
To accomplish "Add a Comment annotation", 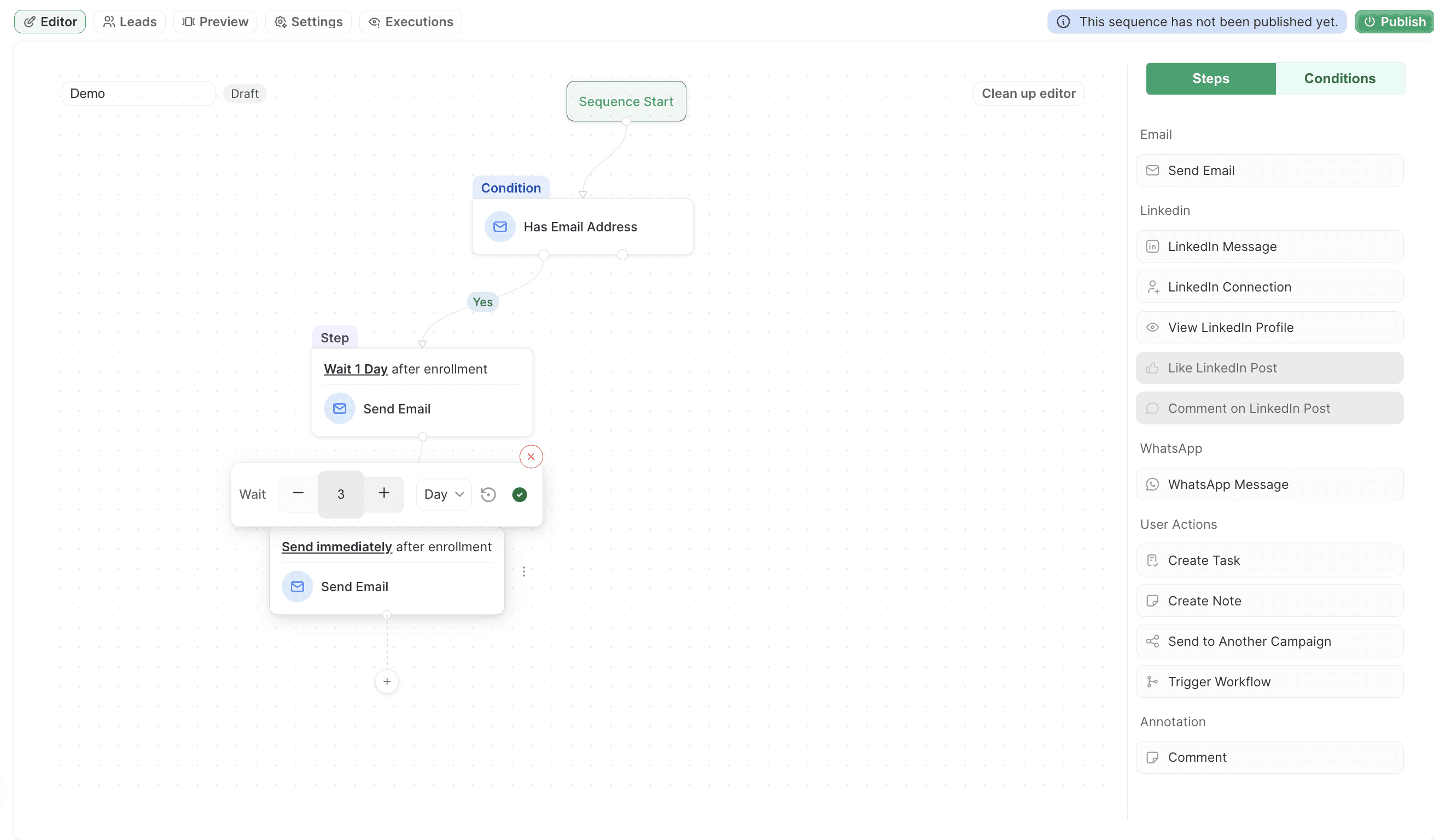I will coord(1269,757).
